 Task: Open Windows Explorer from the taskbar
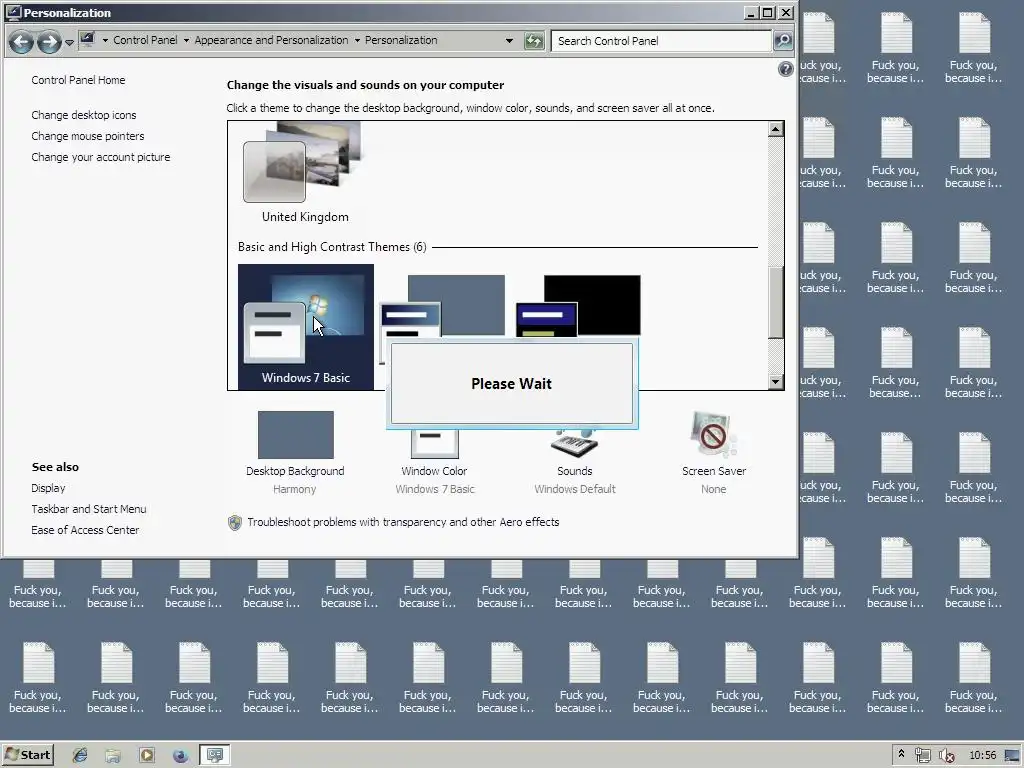coord(113,756)
